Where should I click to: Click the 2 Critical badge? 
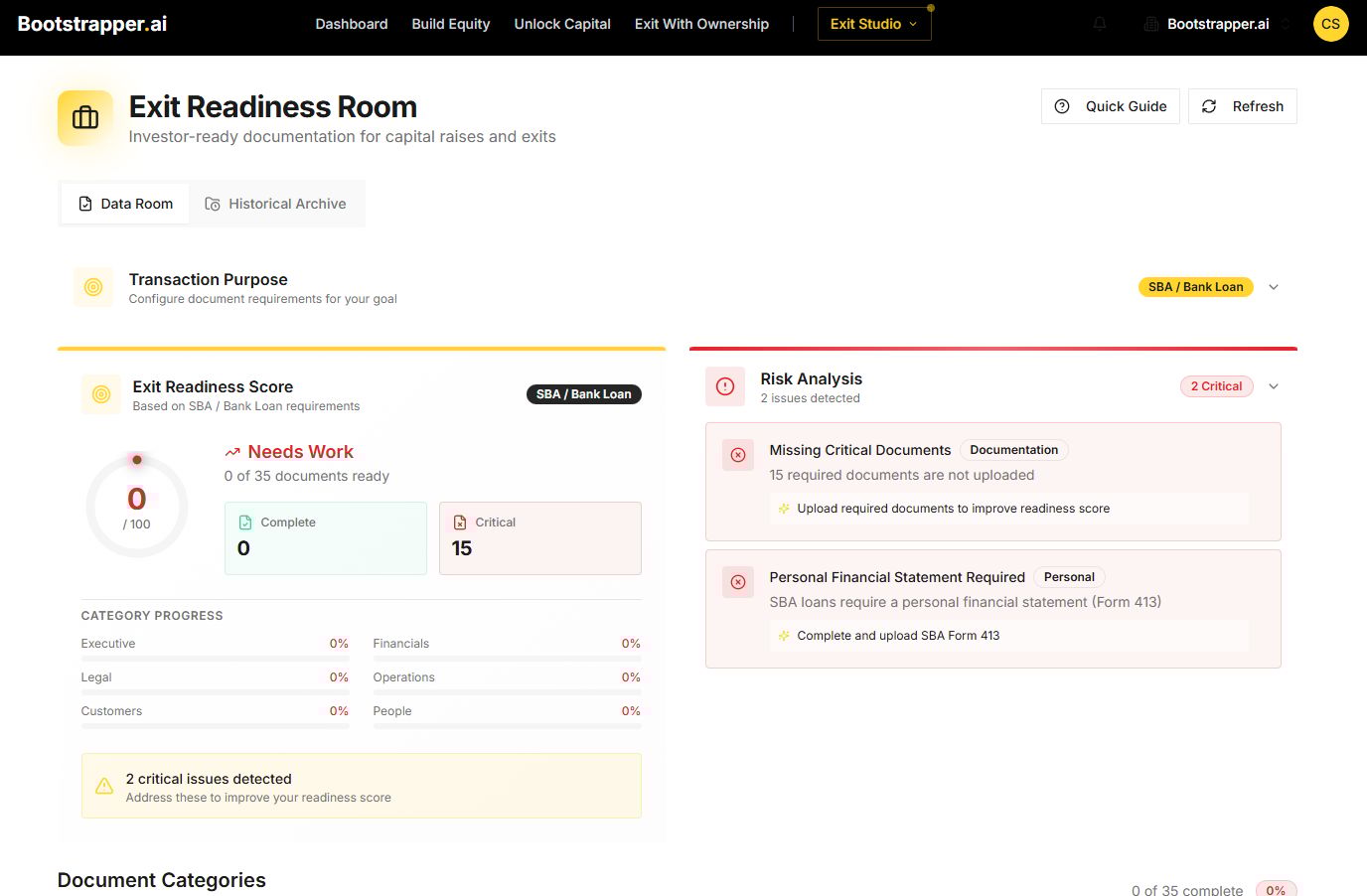[x=1216, y=386]
